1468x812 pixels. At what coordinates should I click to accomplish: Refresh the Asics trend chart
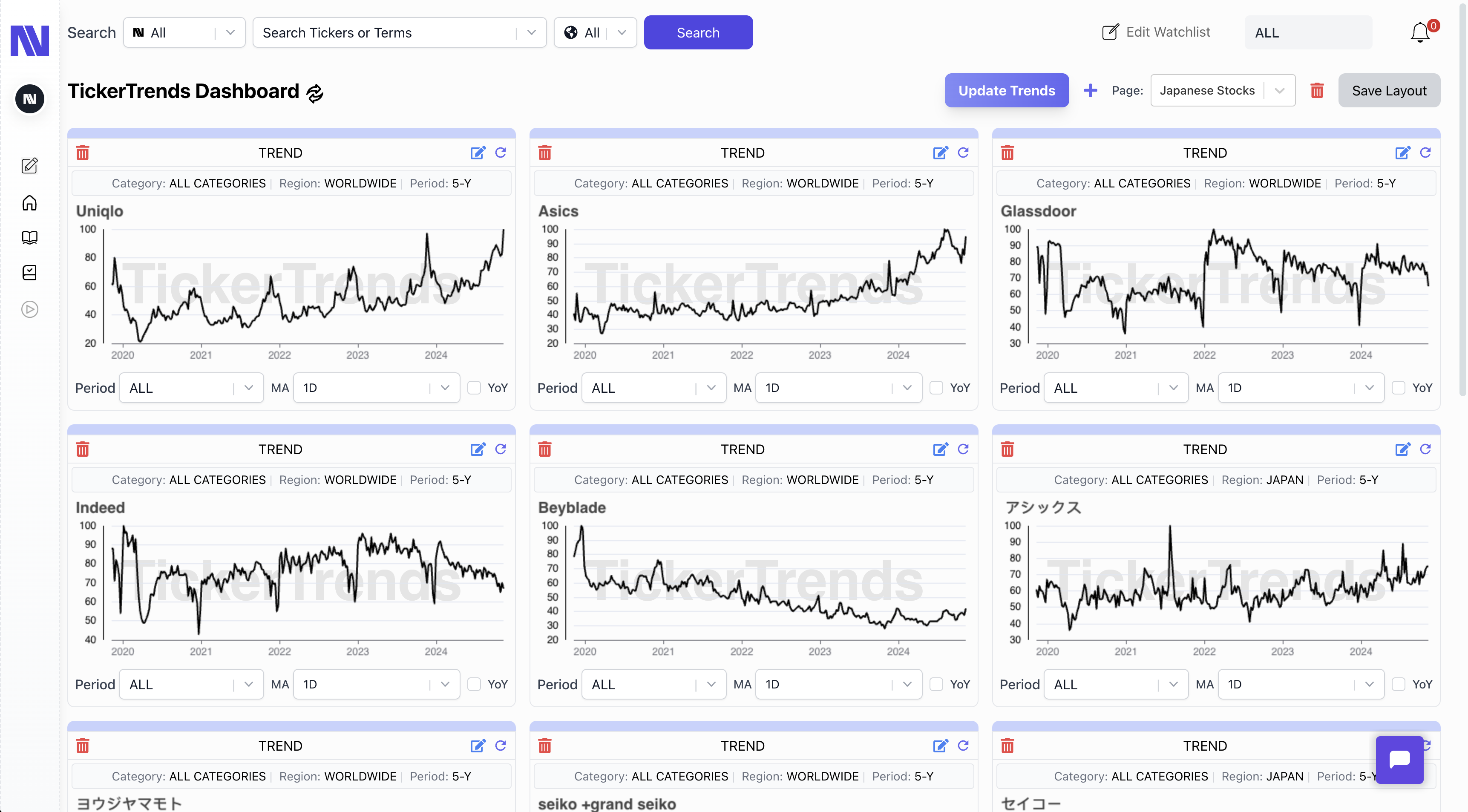[963, 152]
